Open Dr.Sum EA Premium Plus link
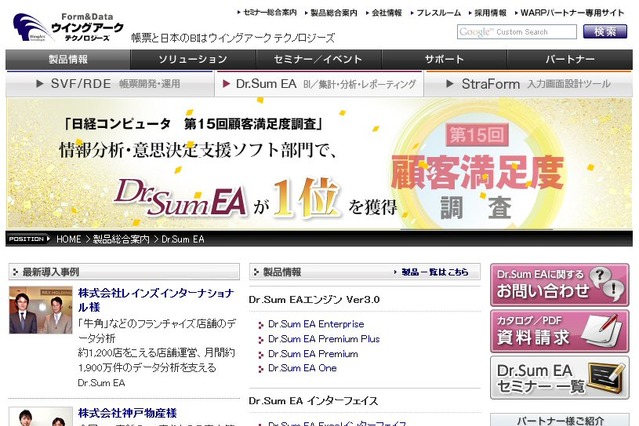The width and height of the screenshot is (639, 426). coord(324,339)
